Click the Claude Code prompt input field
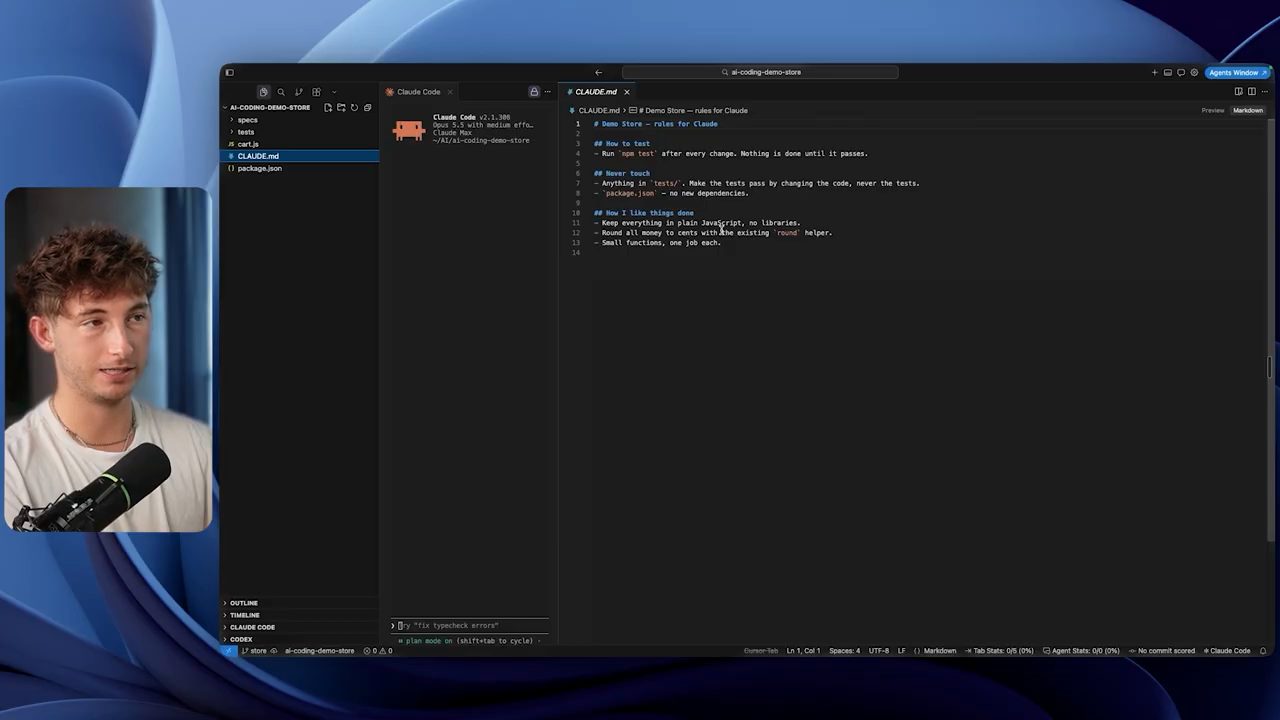This screenshot has height=720, width=1280. coord(470,625)
